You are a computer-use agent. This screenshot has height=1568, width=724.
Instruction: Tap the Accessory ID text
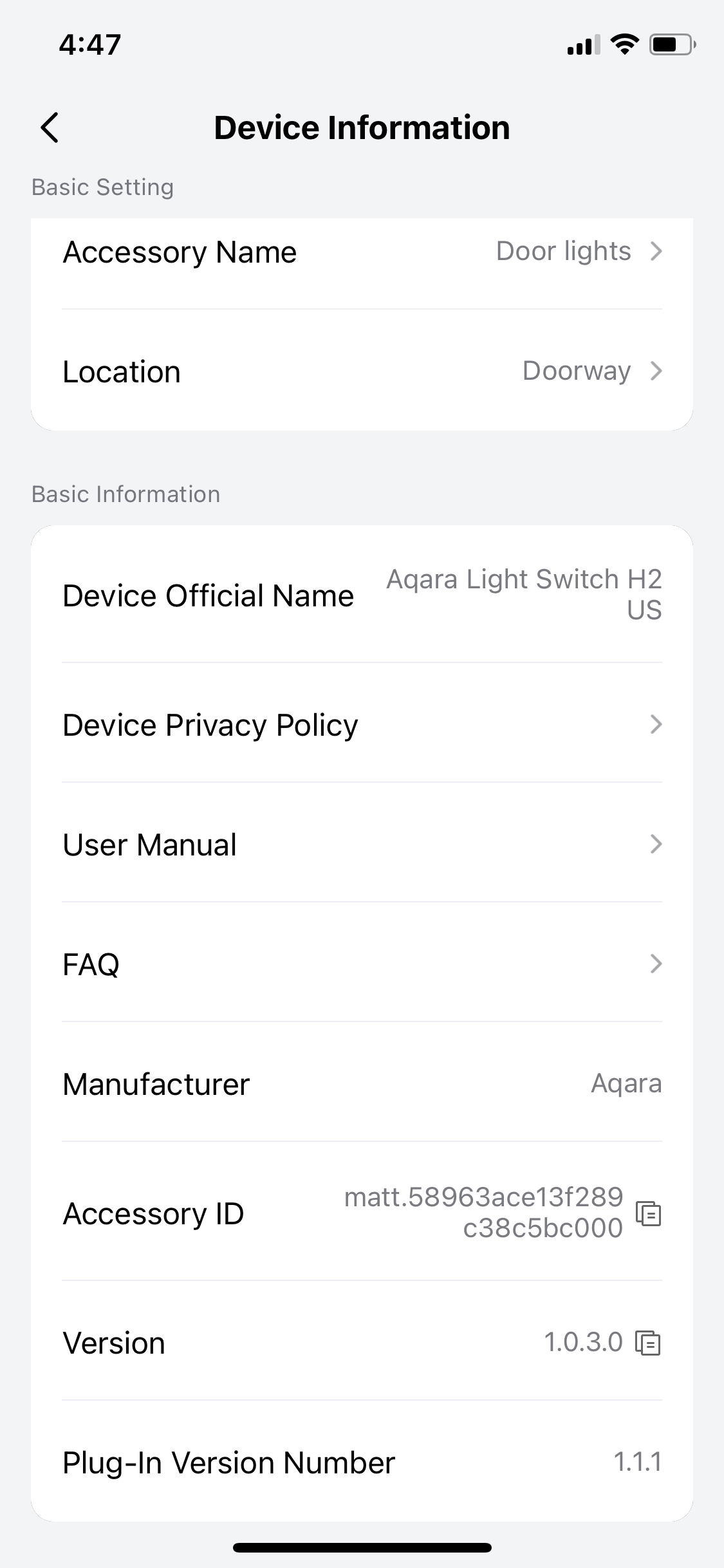[483, 1213]
